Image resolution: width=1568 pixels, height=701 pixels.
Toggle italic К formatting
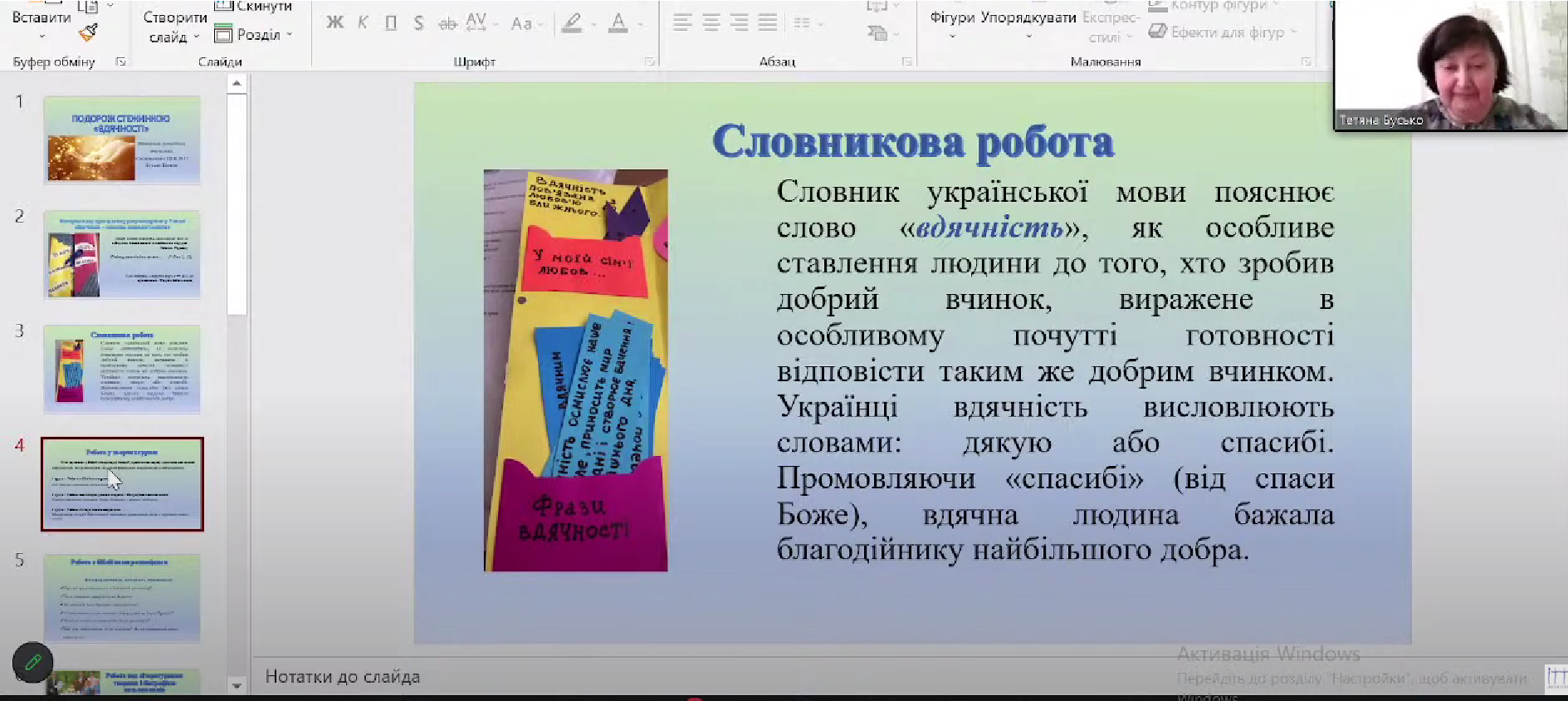(363, 22)
